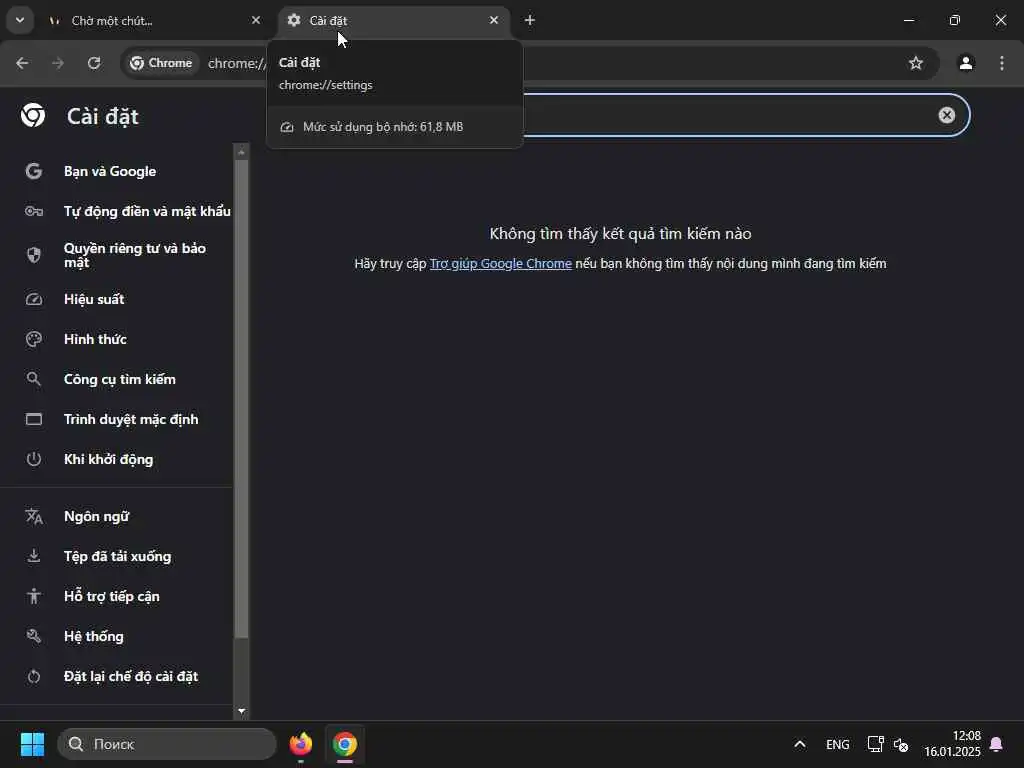
Task: Click the Chrome taskbar icon
Action: tap(345, 744)
